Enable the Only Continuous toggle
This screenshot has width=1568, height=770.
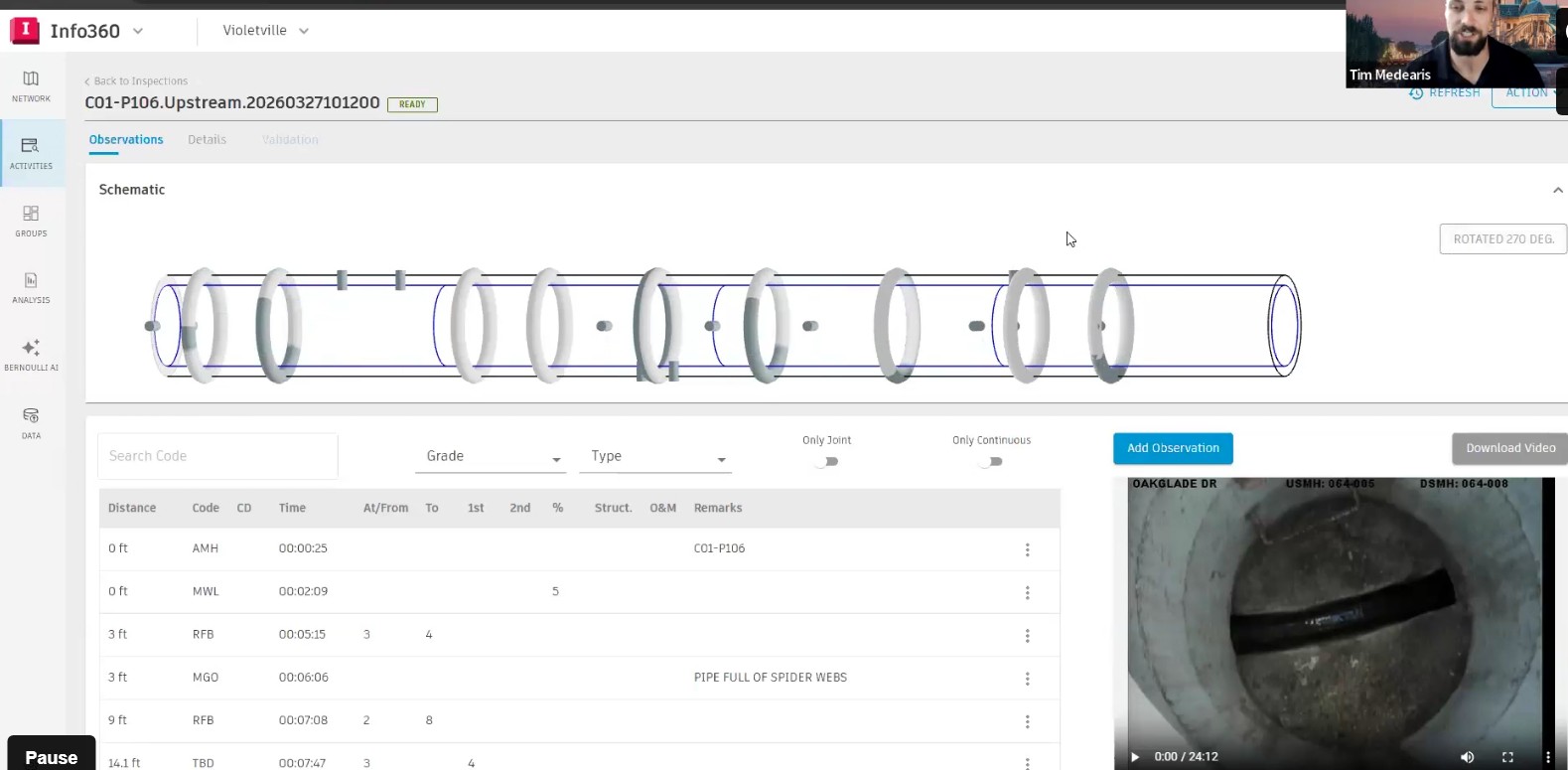(x=991, y=461)
